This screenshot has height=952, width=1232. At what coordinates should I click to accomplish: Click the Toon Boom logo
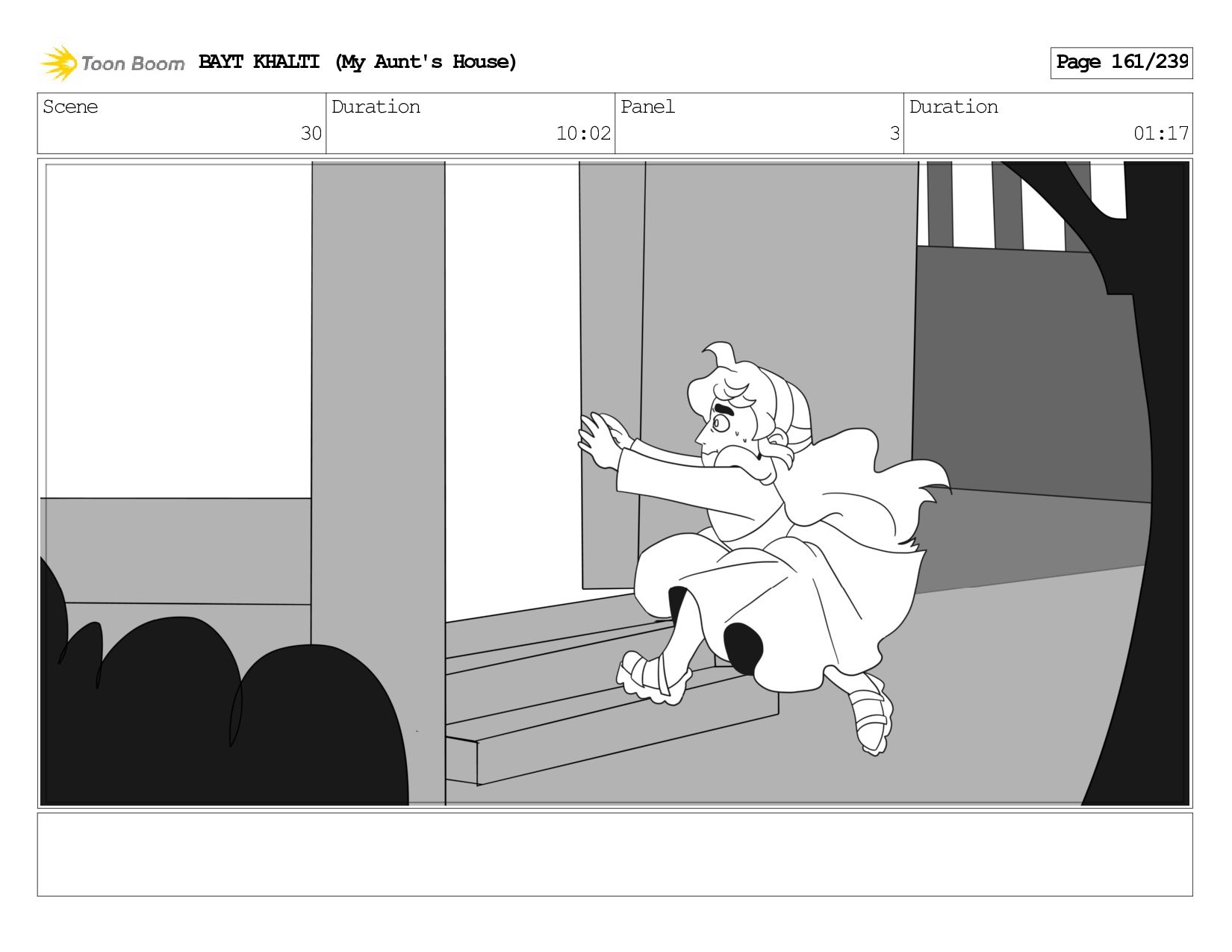112,63
